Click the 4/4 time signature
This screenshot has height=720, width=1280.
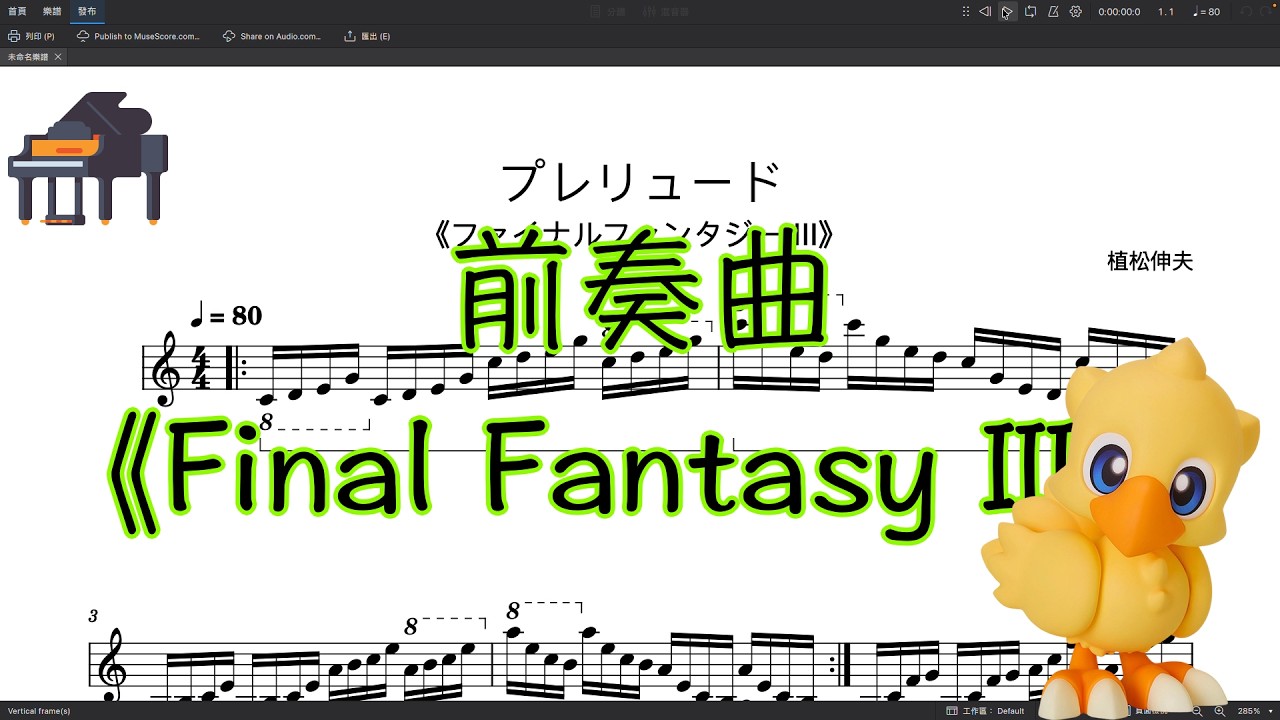tap(201, 369)
